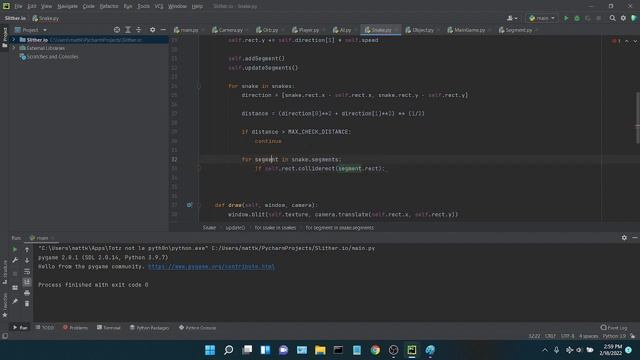Open IDE settings gear in top-right toolbar
This screenshot has width=640, height=360.
pos(623,18)
